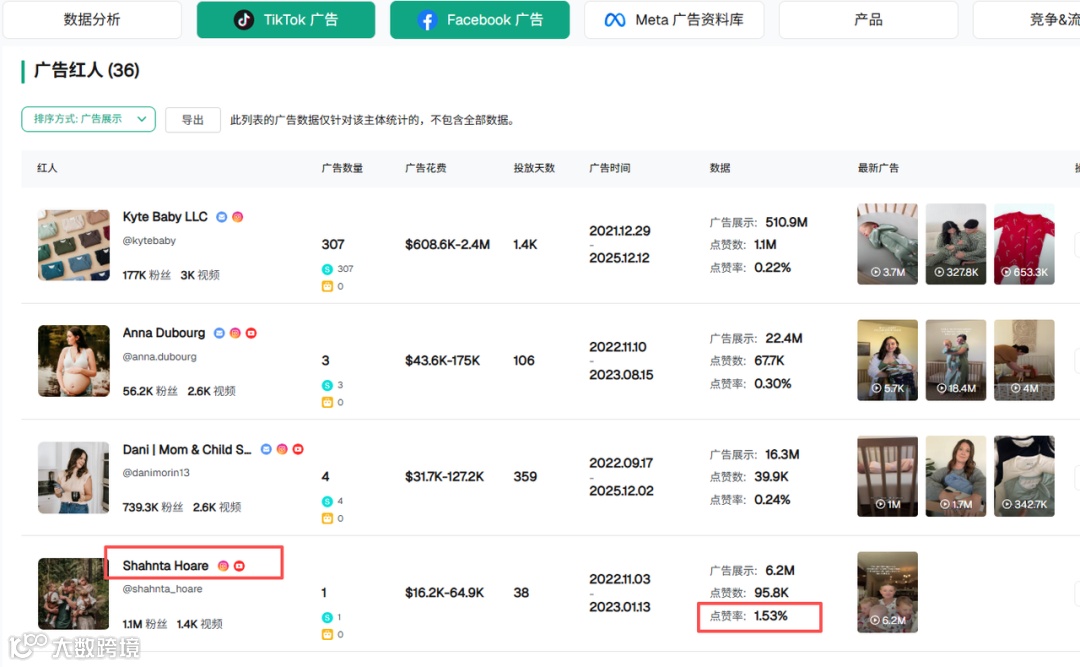This screenshot has height=667, width=1080.
Task: Click Dani Mom & Child Facebook page icon
Action: click(266, 449)
